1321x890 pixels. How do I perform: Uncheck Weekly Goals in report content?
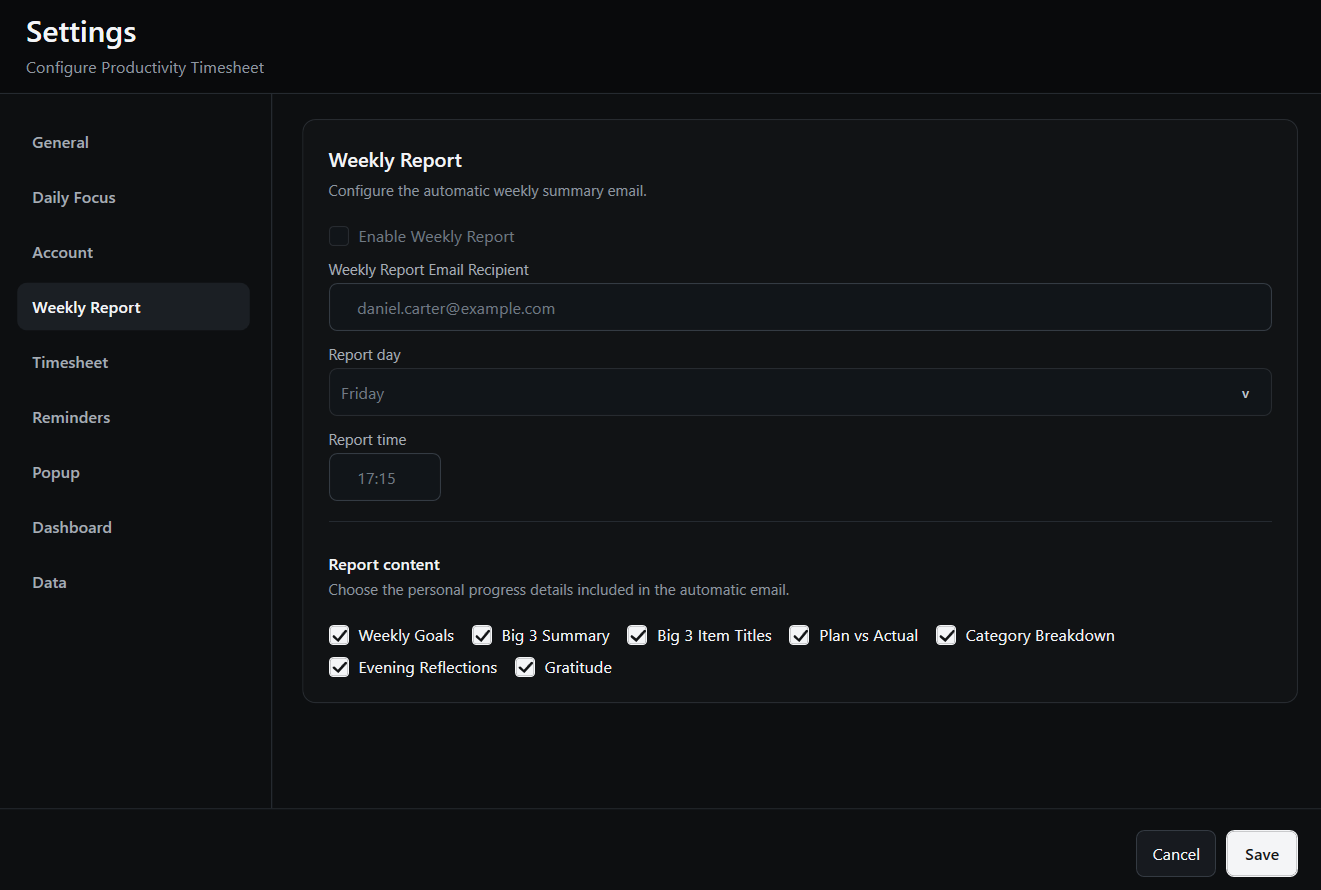click(339, 635)
